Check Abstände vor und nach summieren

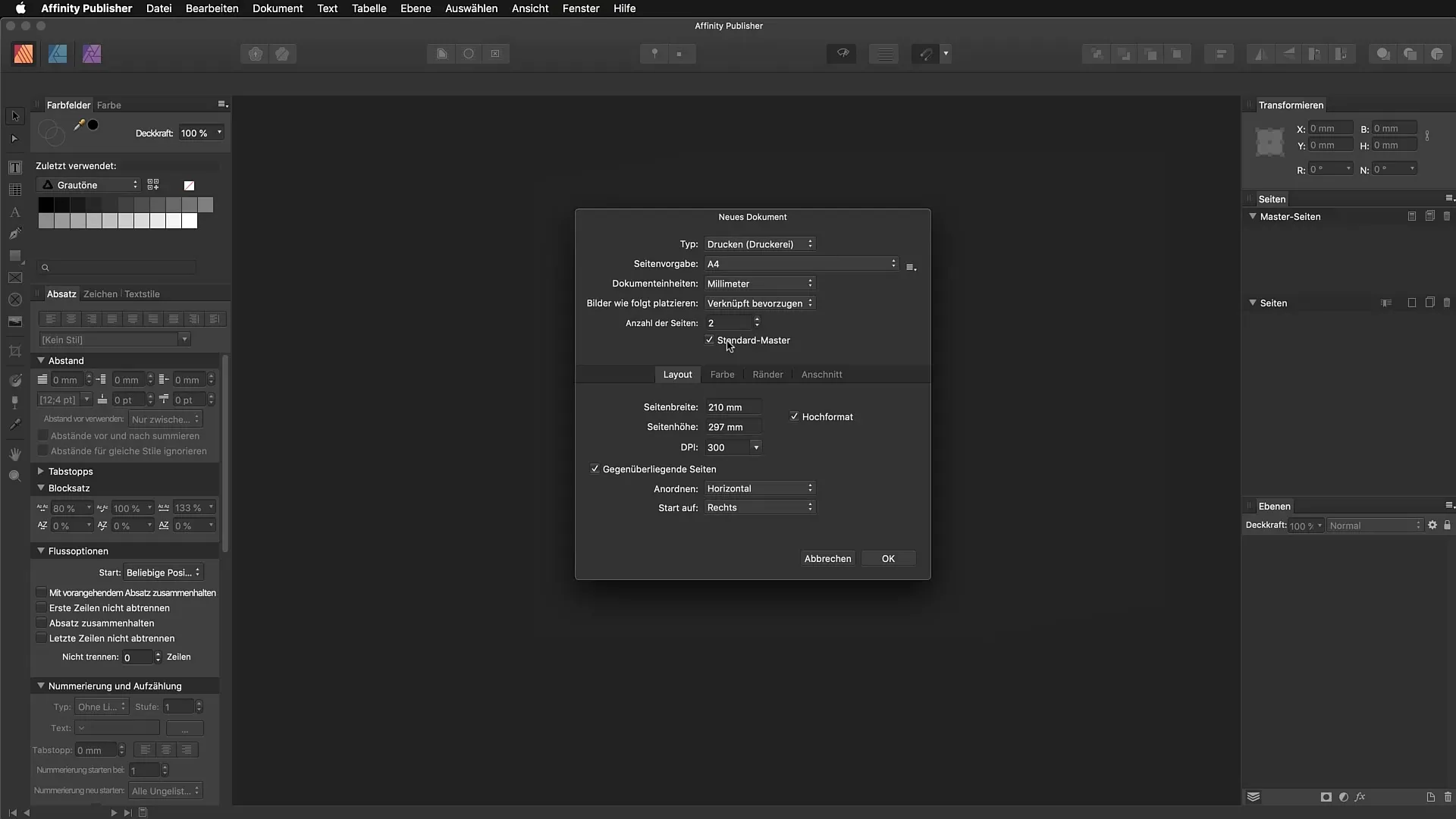click(x=43, y=435)
